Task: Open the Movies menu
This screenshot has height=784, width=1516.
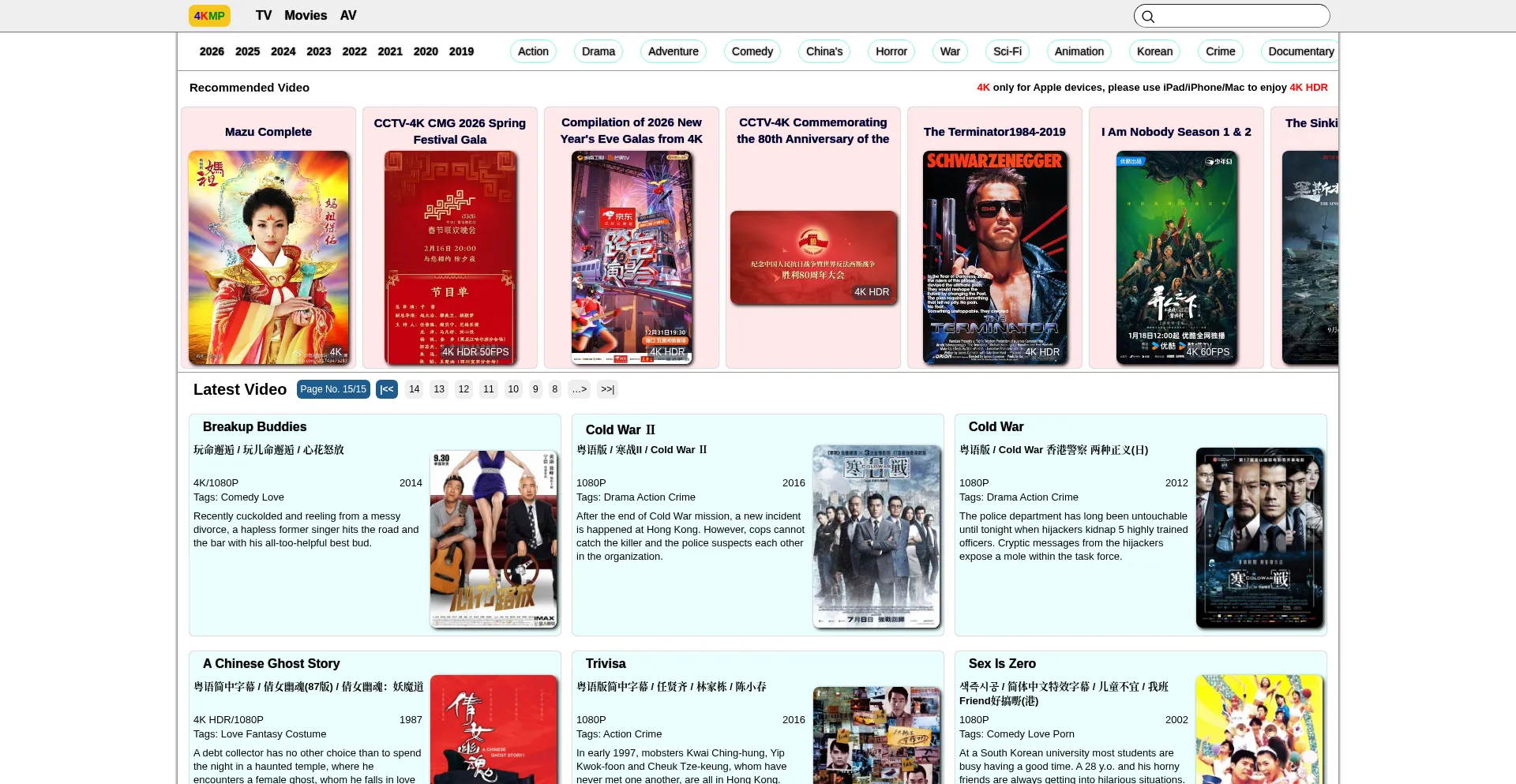Action: (x=306, y=16)
